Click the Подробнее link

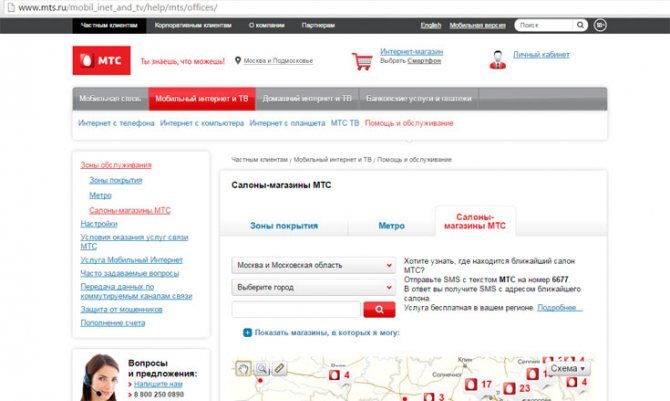559,307
